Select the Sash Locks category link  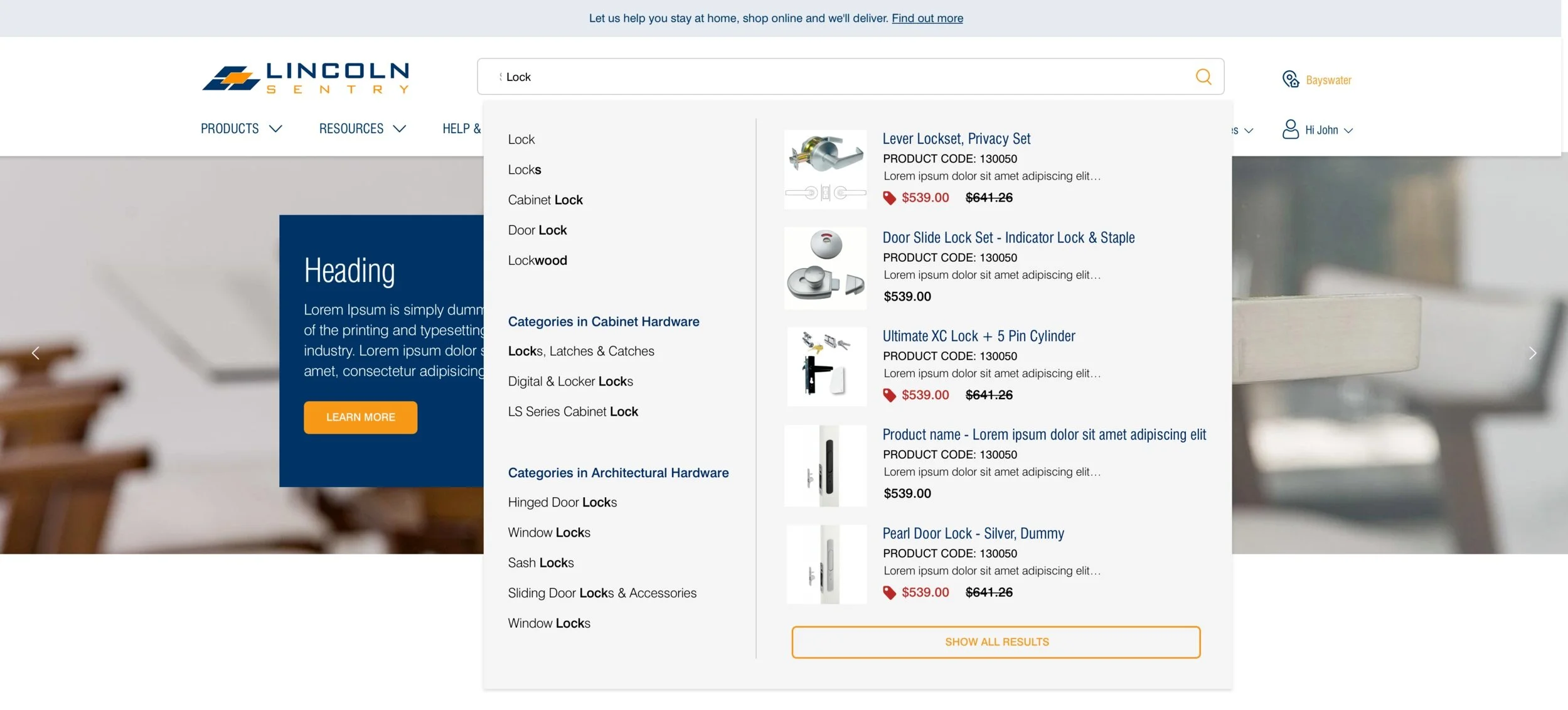coord(540,562)
